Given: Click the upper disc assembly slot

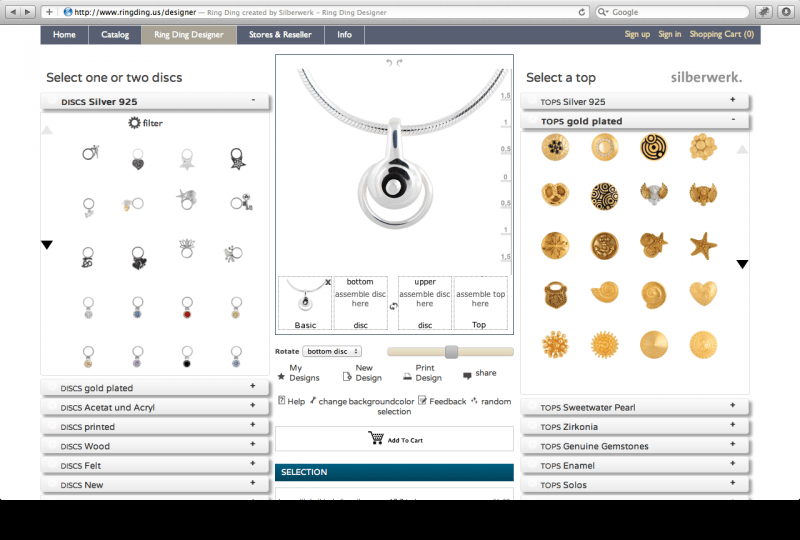Looking at the screenshot, I should coord(424,303).
